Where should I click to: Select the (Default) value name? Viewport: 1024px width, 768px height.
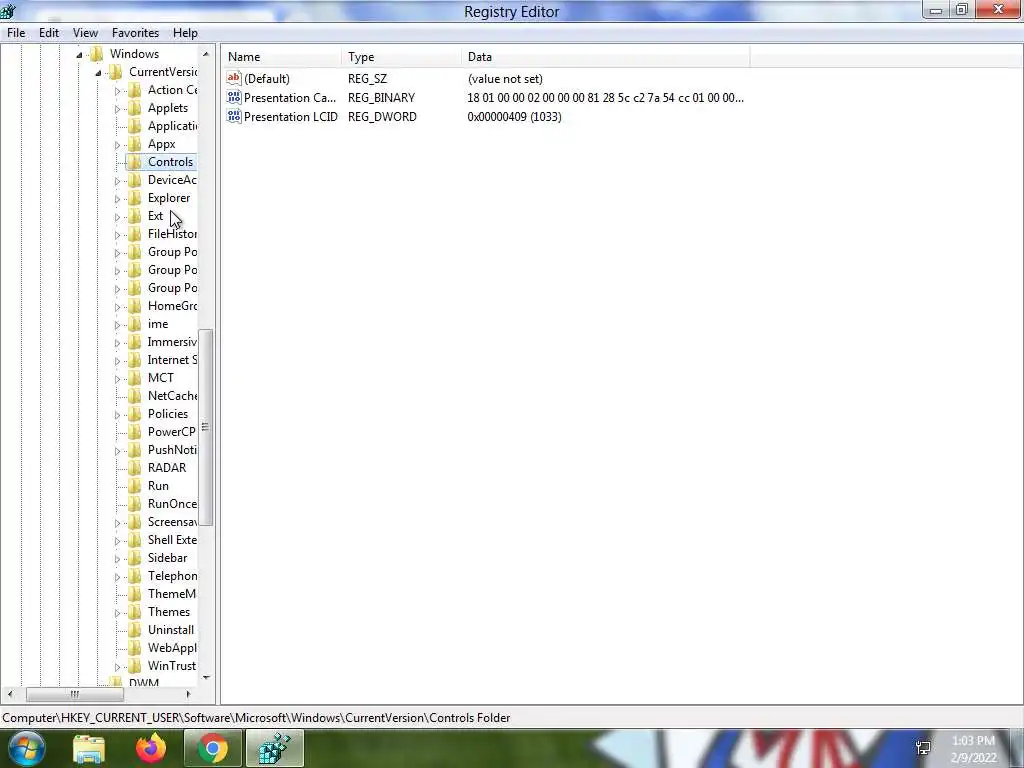pyautogui.click(x=266, y=78)
